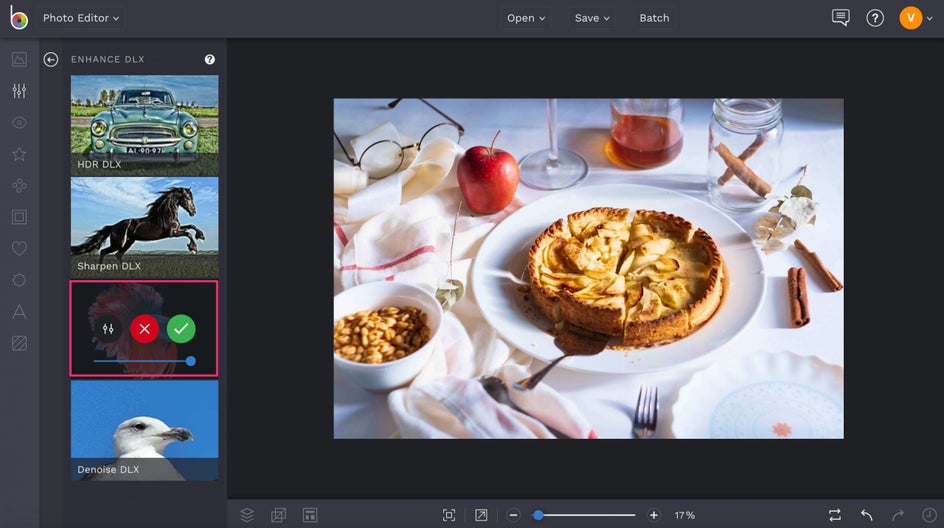Click the fullscreen expand icon
The height and width of the screenshot is (528, 944).
[x=481, y=515]
